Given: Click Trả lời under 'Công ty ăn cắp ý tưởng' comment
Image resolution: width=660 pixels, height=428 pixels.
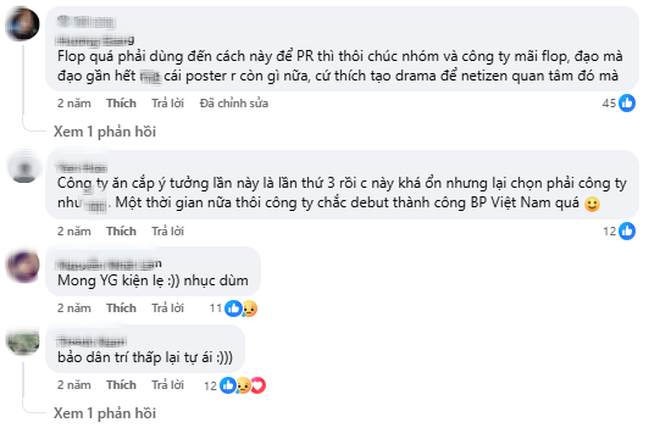Looking at the screenshot, I should [x=168, y=231].
